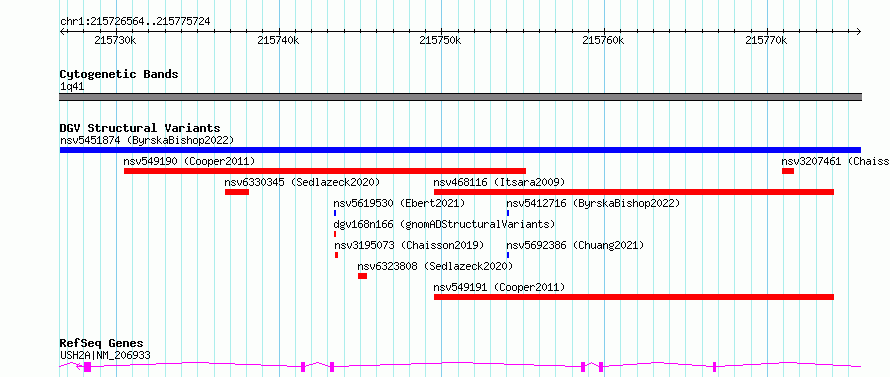
Task: Open the nsv5692386 (Chuang2021) label
Action: pos(575,245)
